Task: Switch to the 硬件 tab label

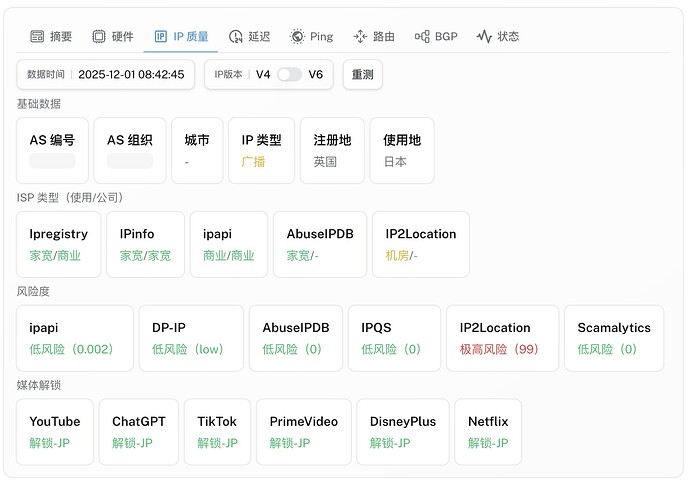Action: 122,36
